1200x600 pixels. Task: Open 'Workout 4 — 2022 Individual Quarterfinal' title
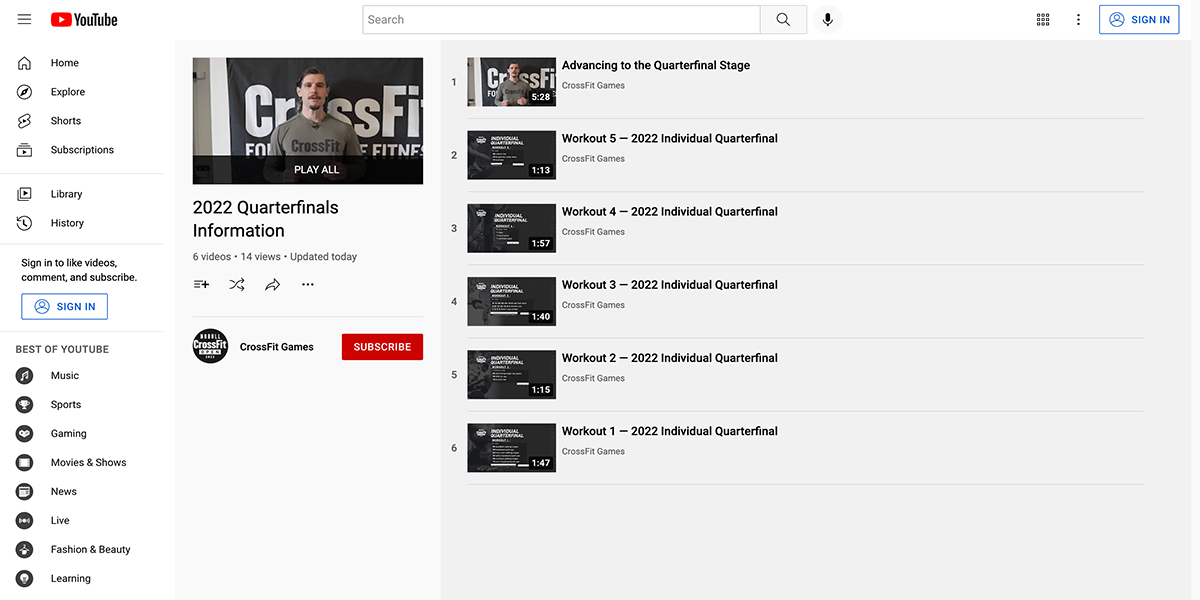pos(670,211)
